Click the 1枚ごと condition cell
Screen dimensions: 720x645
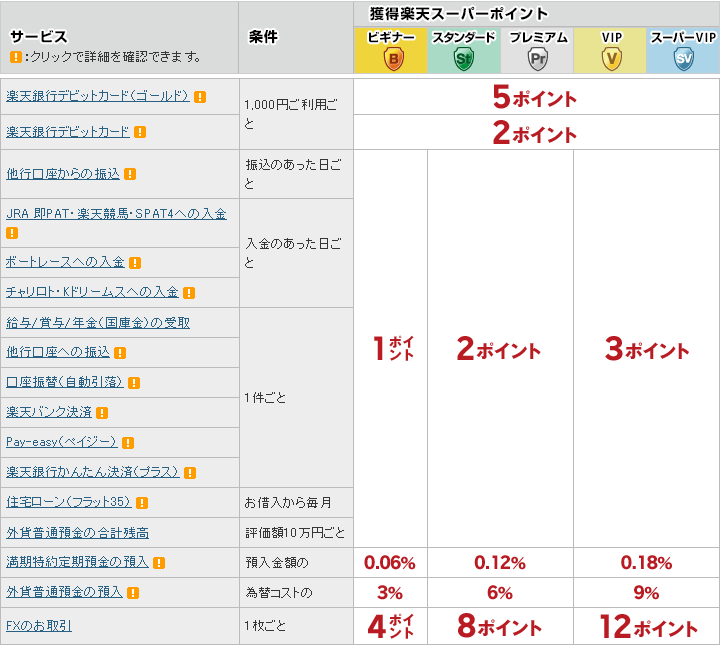(296, 626)
